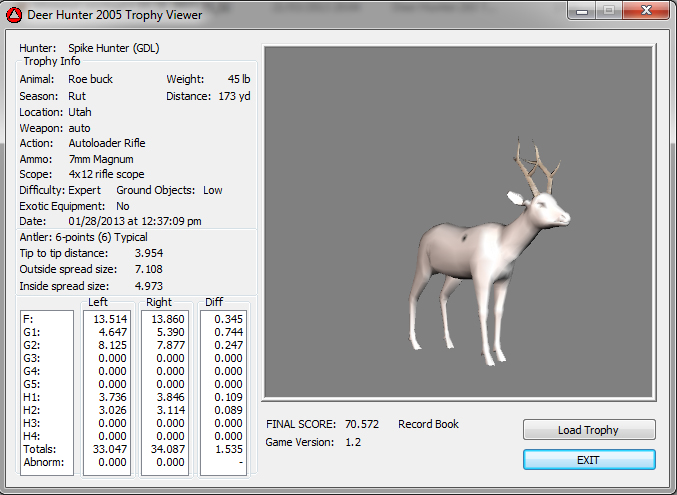Click the tip to tip distance value 3.954
This screenshot has width=677, height=495.
(x=148, y=253)
